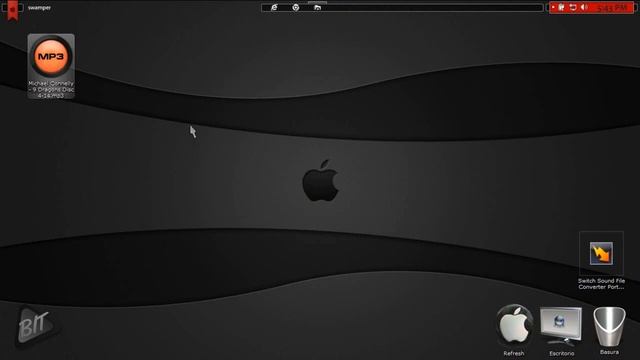
Task: Launch Internet Explorer from the top bar
Action: pyautogui.click(x=274, y=8)
